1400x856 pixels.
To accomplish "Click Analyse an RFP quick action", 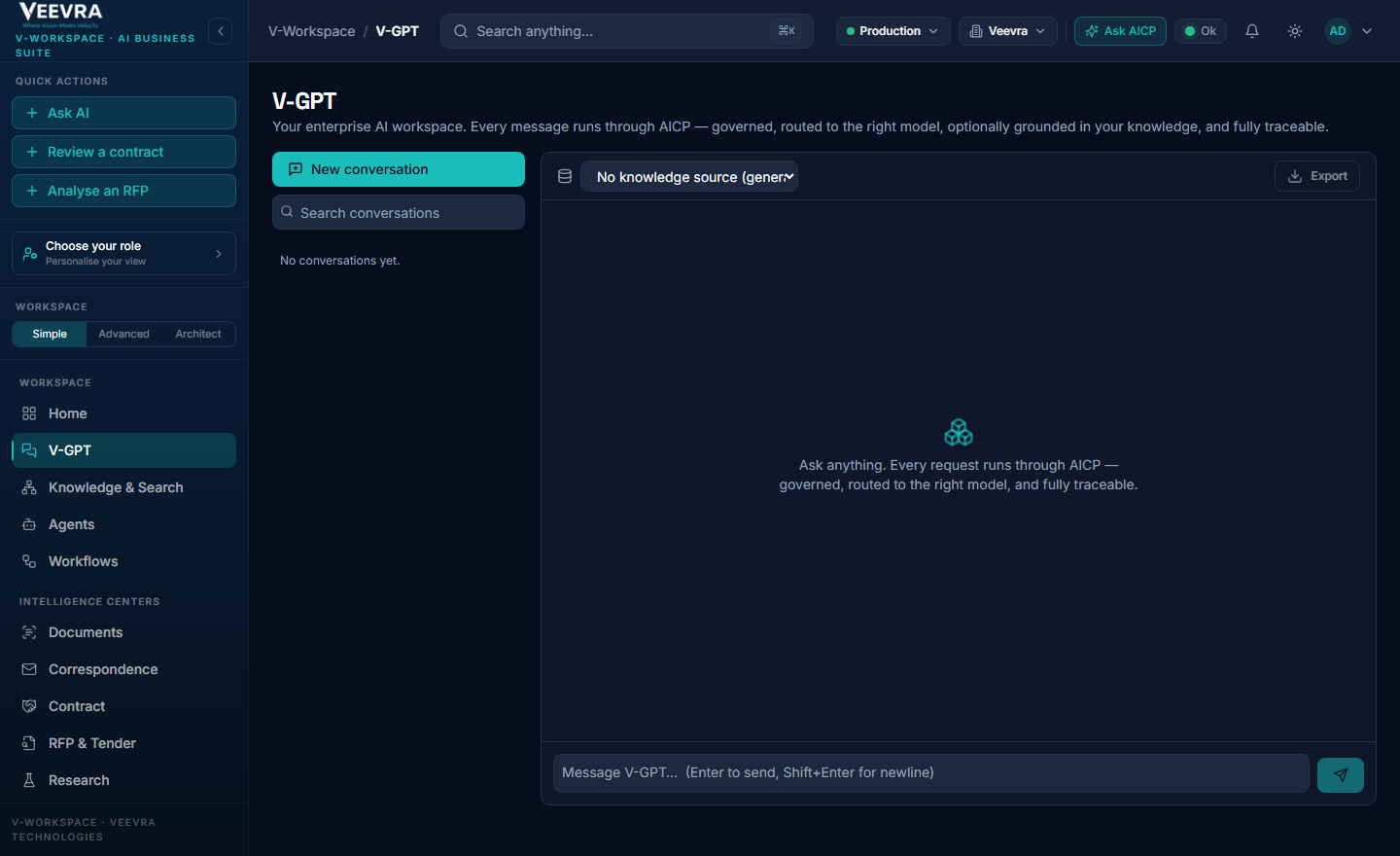I will 123,191.
